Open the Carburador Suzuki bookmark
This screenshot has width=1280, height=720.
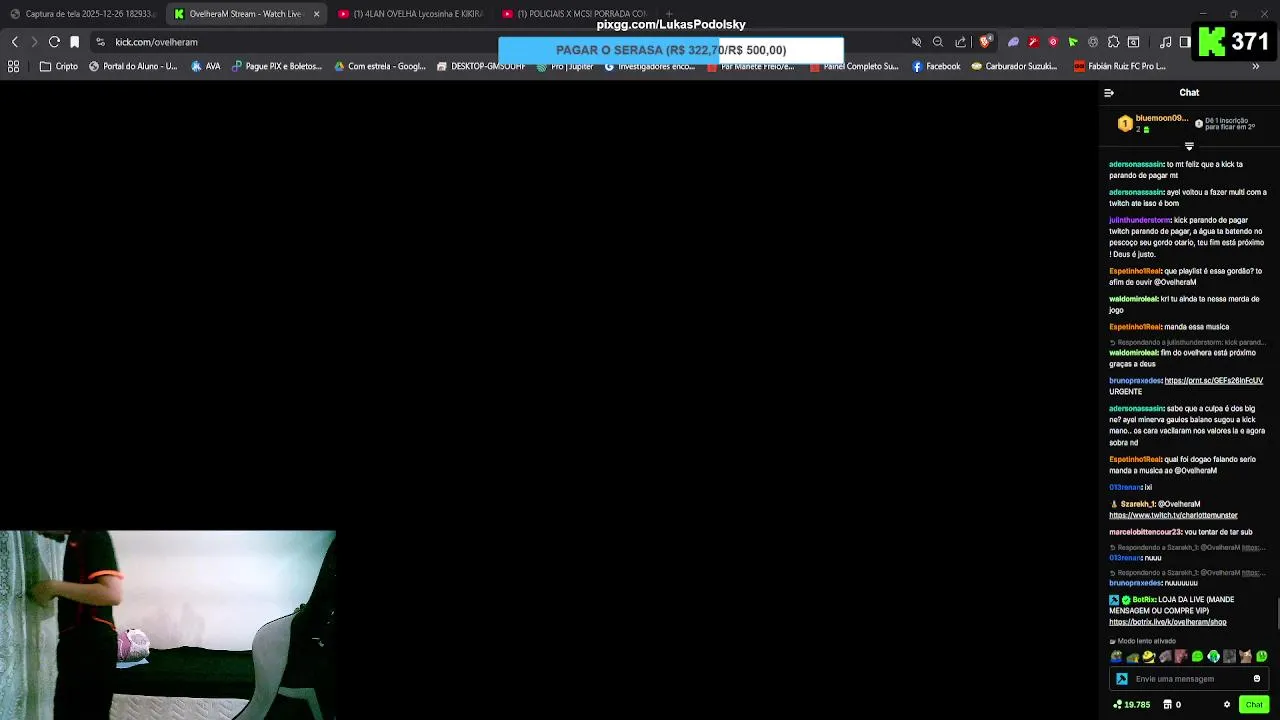1014,66
